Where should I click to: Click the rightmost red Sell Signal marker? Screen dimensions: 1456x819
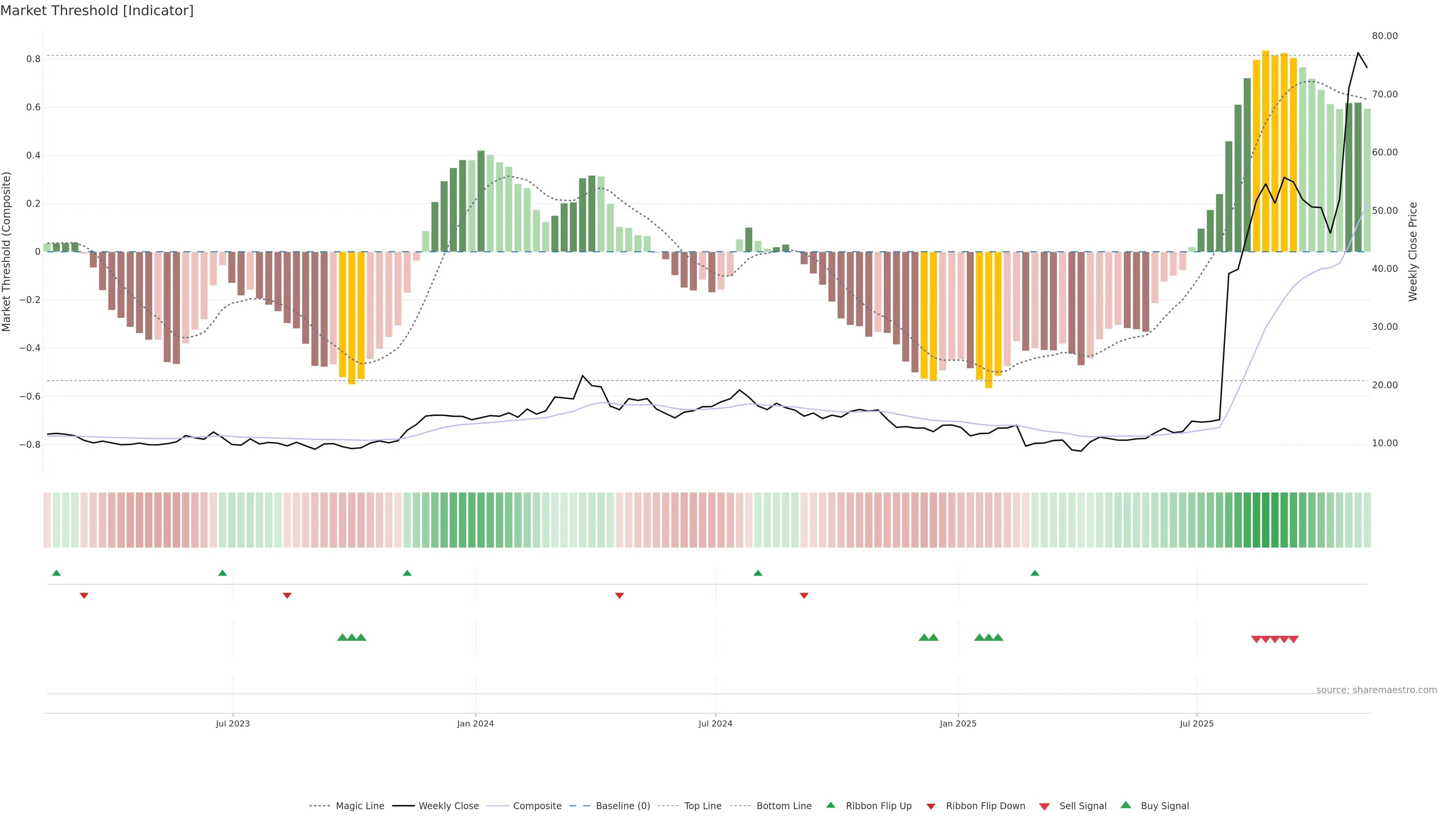[x=1294, y=639]
